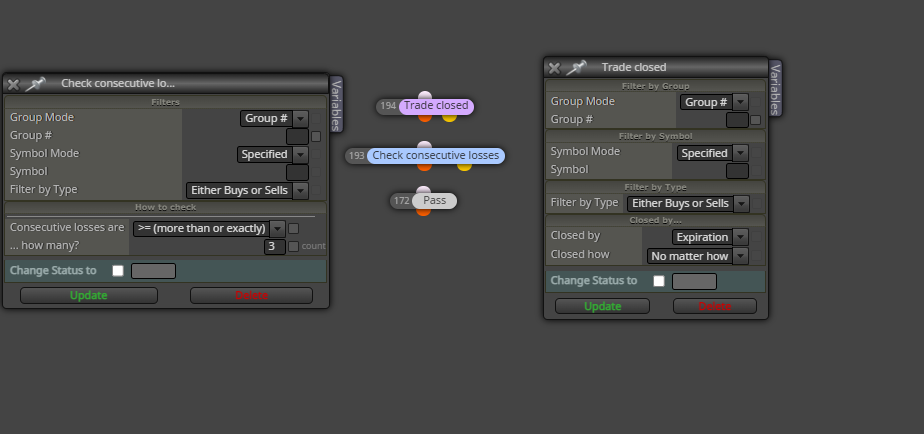Open the Closed how dropdown
Image resolution: width=924 pixels, height=434 pixels.
[x=698, y=256]
